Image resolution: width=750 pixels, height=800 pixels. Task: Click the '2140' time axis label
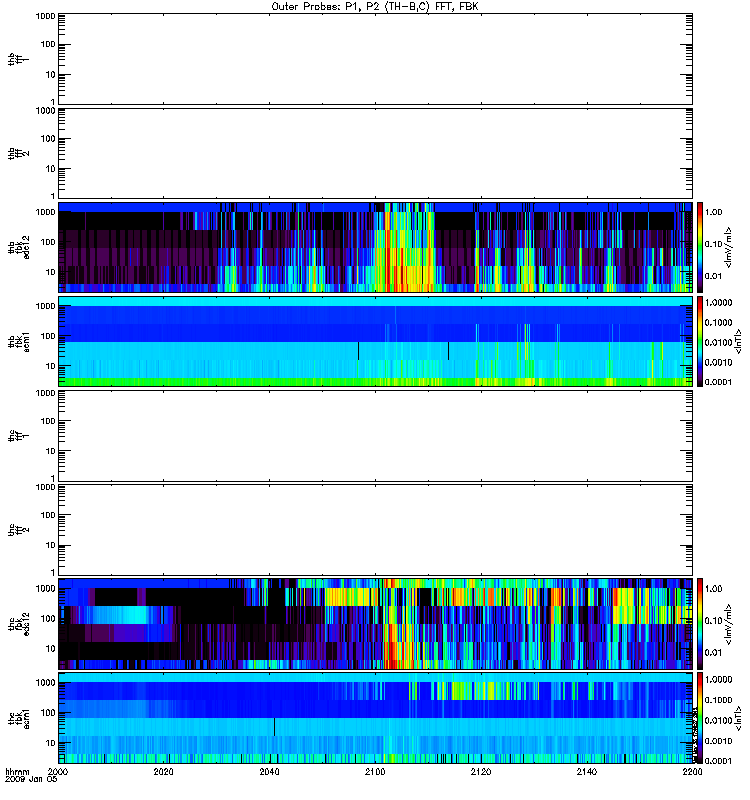click(x=587, y=772)
